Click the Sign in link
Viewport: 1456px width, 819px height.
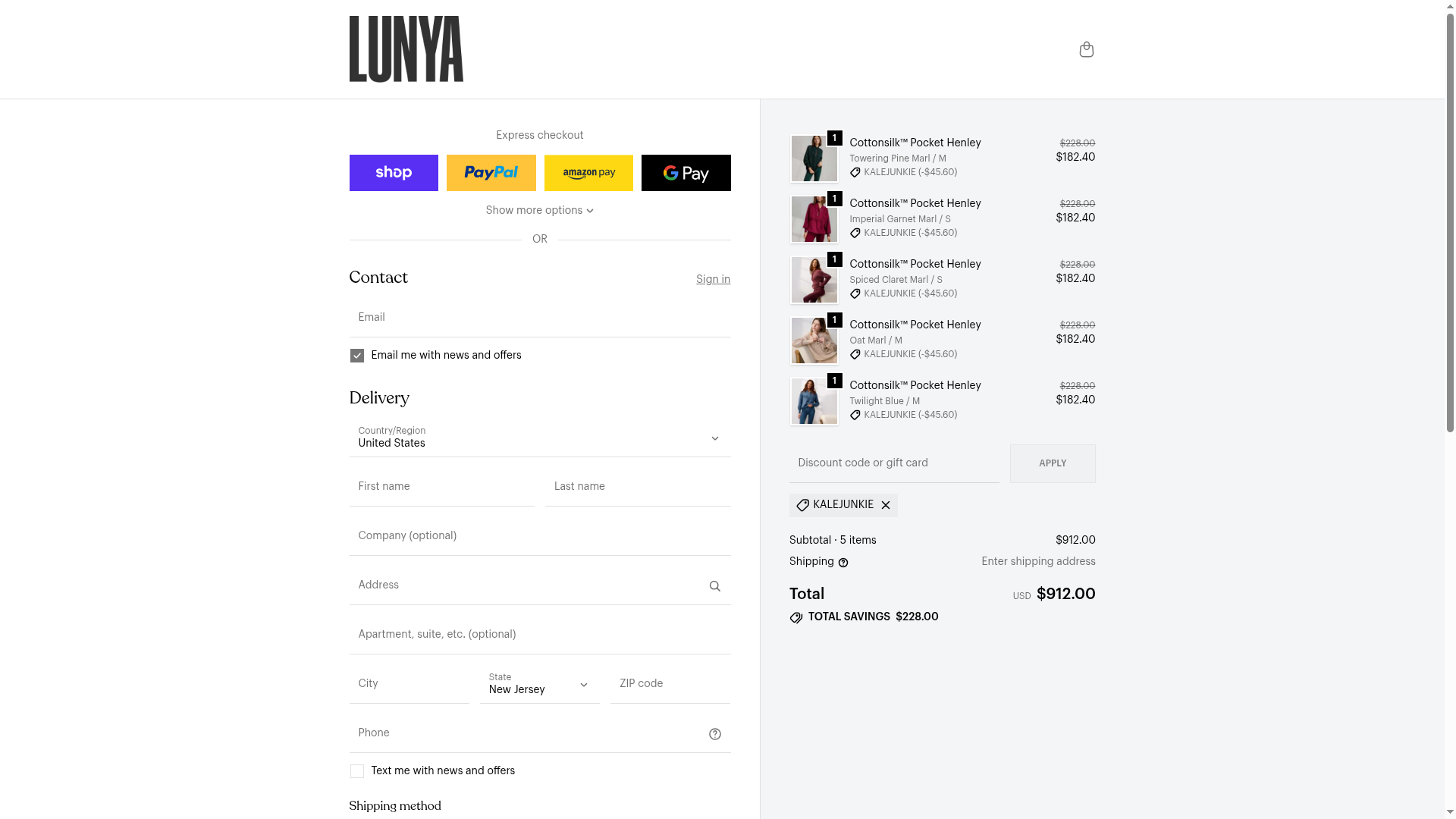pos(713,279)
